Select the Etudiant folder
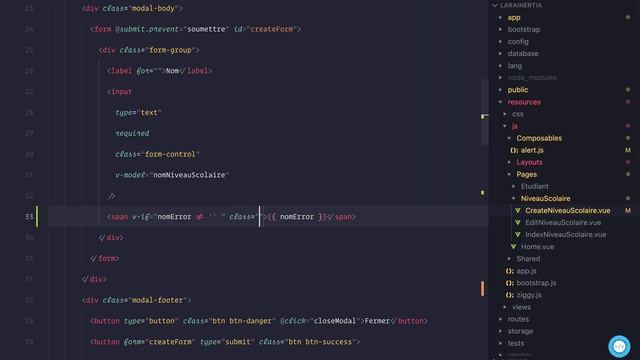This screenshot has width=640, height=360. click(535, 187)
